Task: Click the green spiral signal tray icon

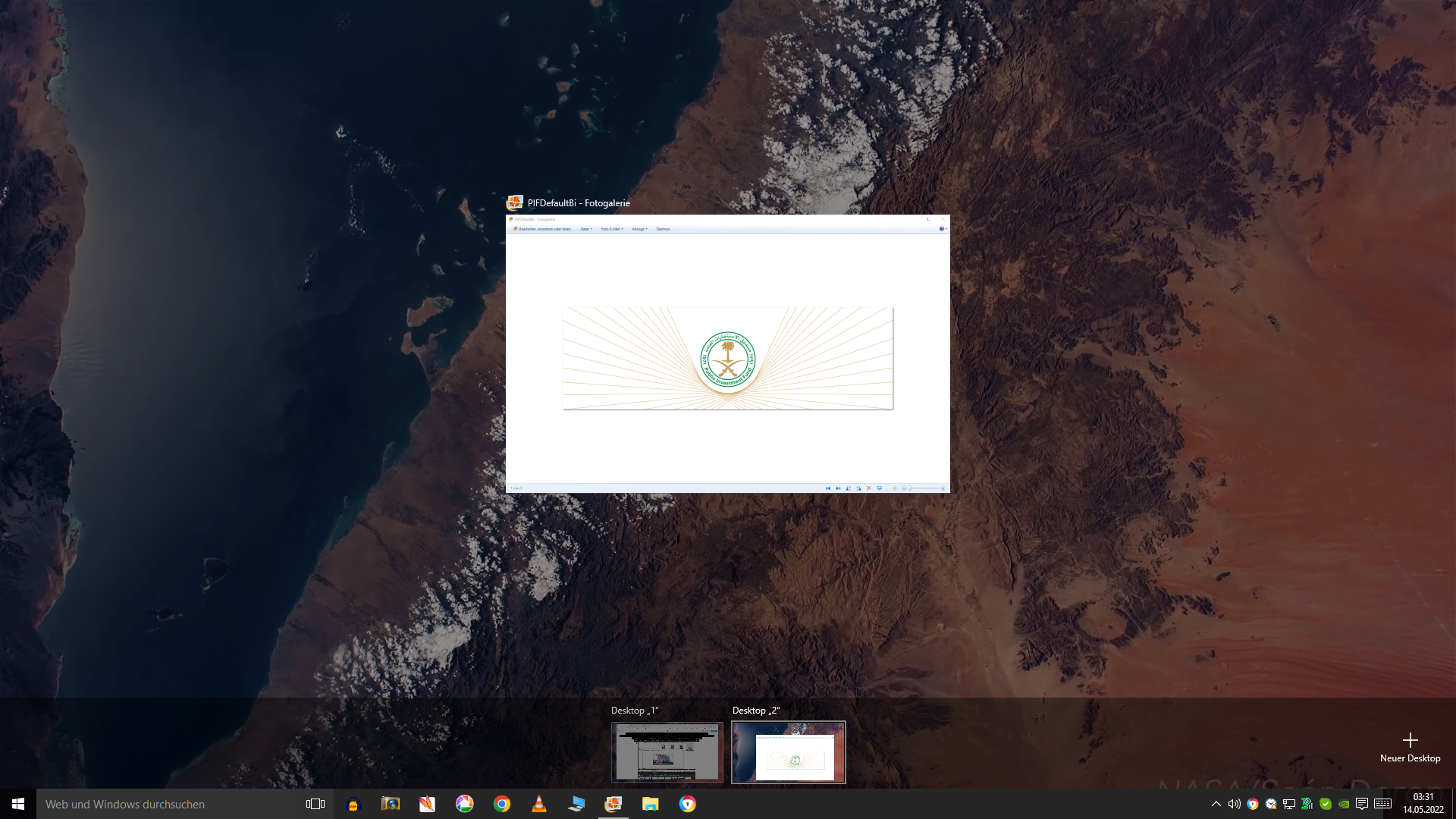Action: click(x=1307, y=804)
